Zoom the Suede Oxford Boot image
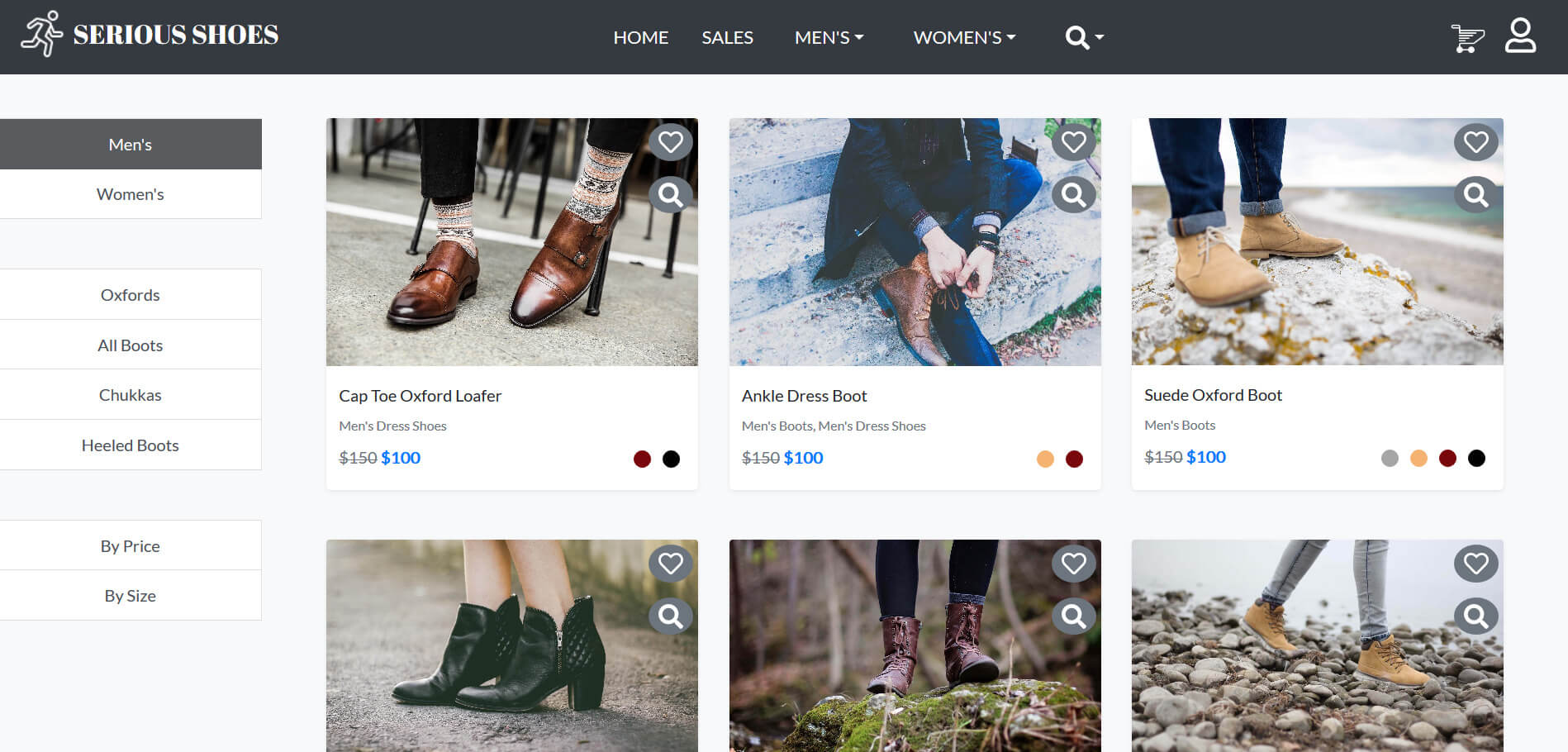 coord(1476,195)
